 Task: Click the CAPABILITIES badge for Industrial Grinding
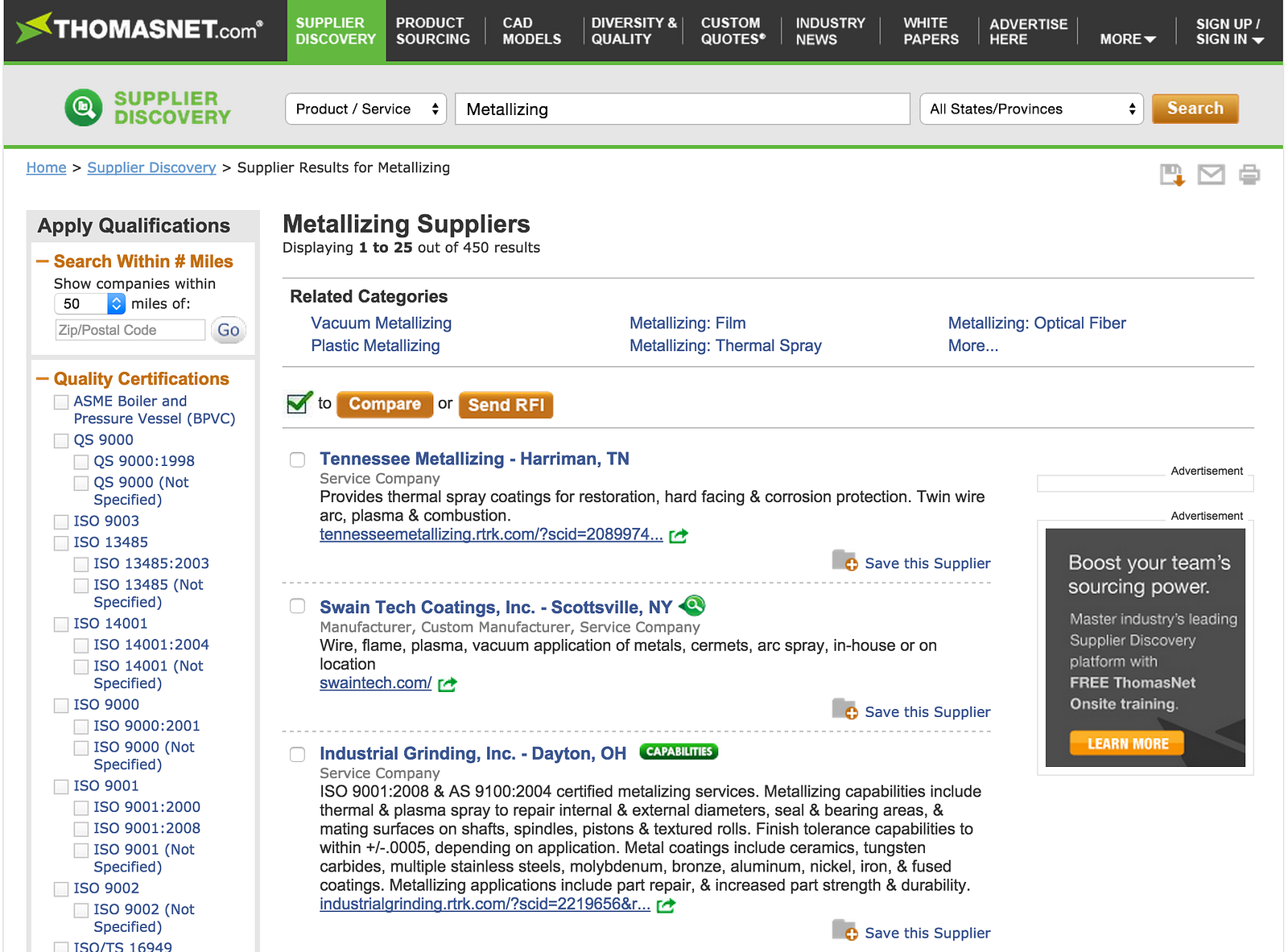pyautogui.click(x=679, y=752)
